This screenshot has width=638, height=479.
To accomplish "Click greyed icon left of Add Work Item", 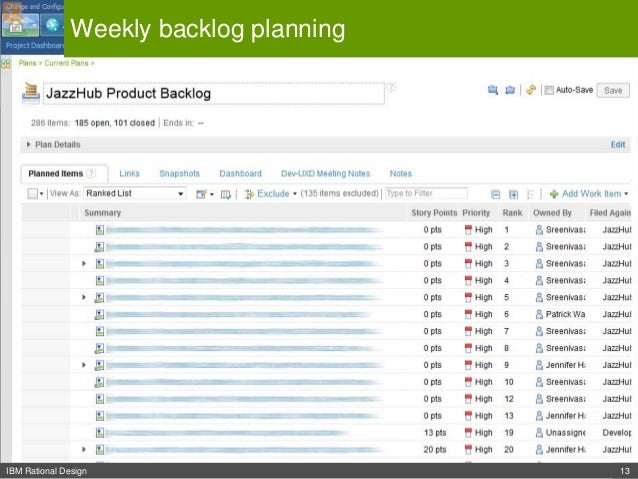I will [x=530, y=195].
